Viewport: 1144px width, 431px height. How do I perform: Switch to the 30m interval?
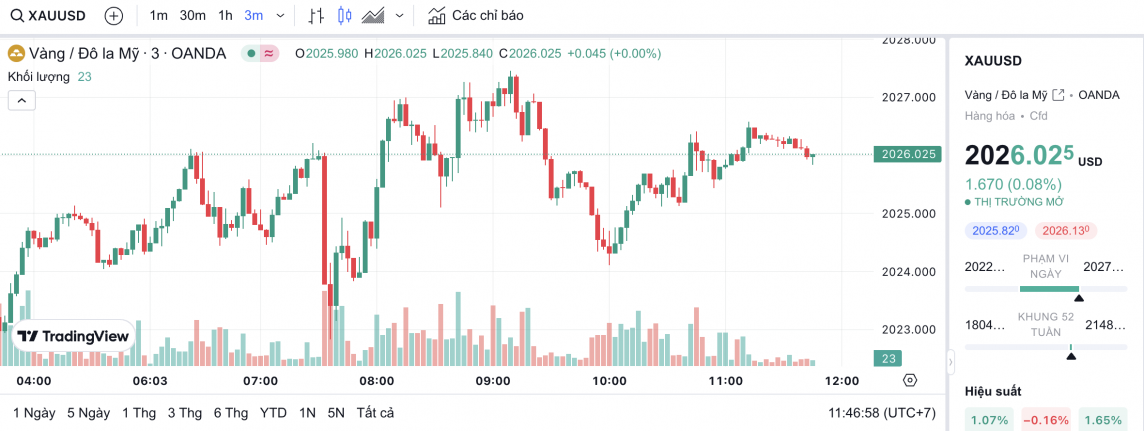pos(193,16)
